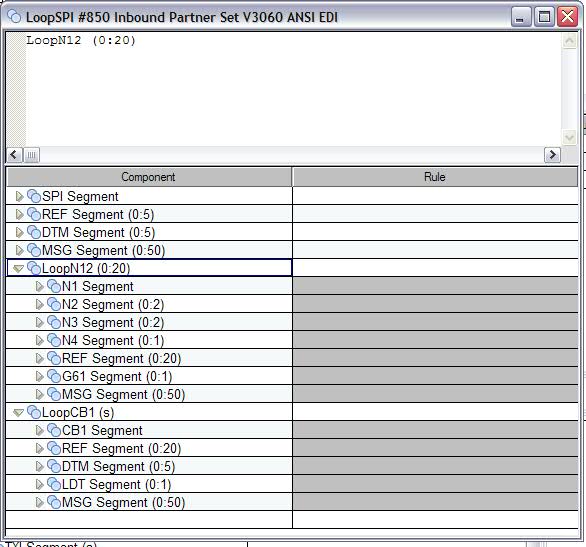This screenshot has height=547, width=586.
Task: Select the top-level DTM Segment (0:5) row
Action: (x=149, y=232)
